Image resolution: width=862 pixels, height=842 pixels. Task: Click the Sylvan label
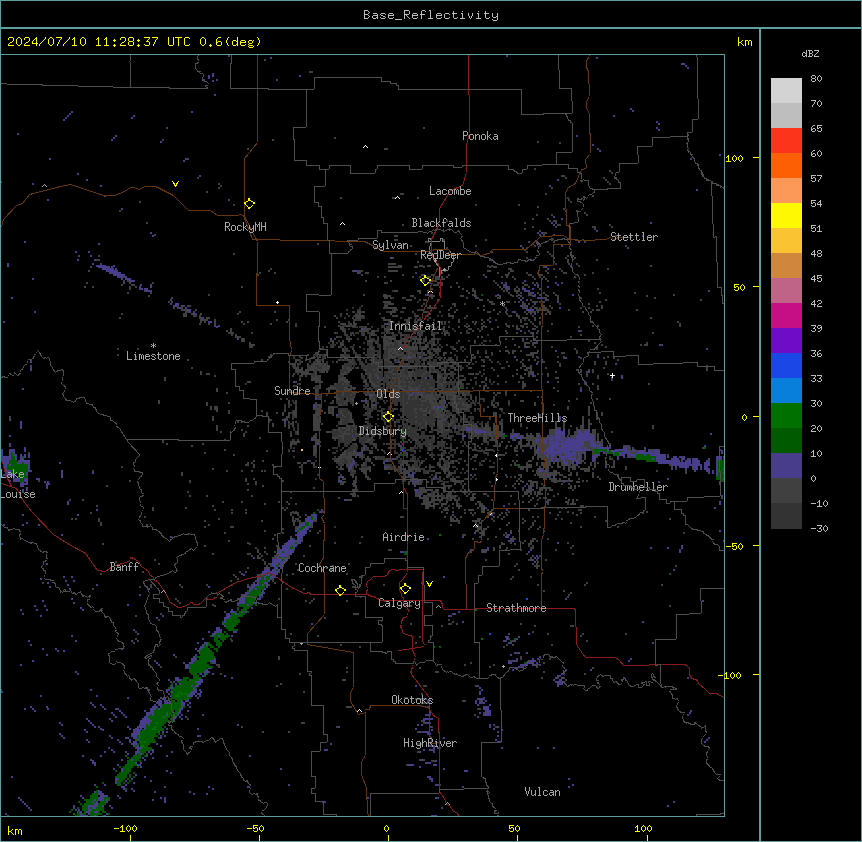tap(390, 245)
